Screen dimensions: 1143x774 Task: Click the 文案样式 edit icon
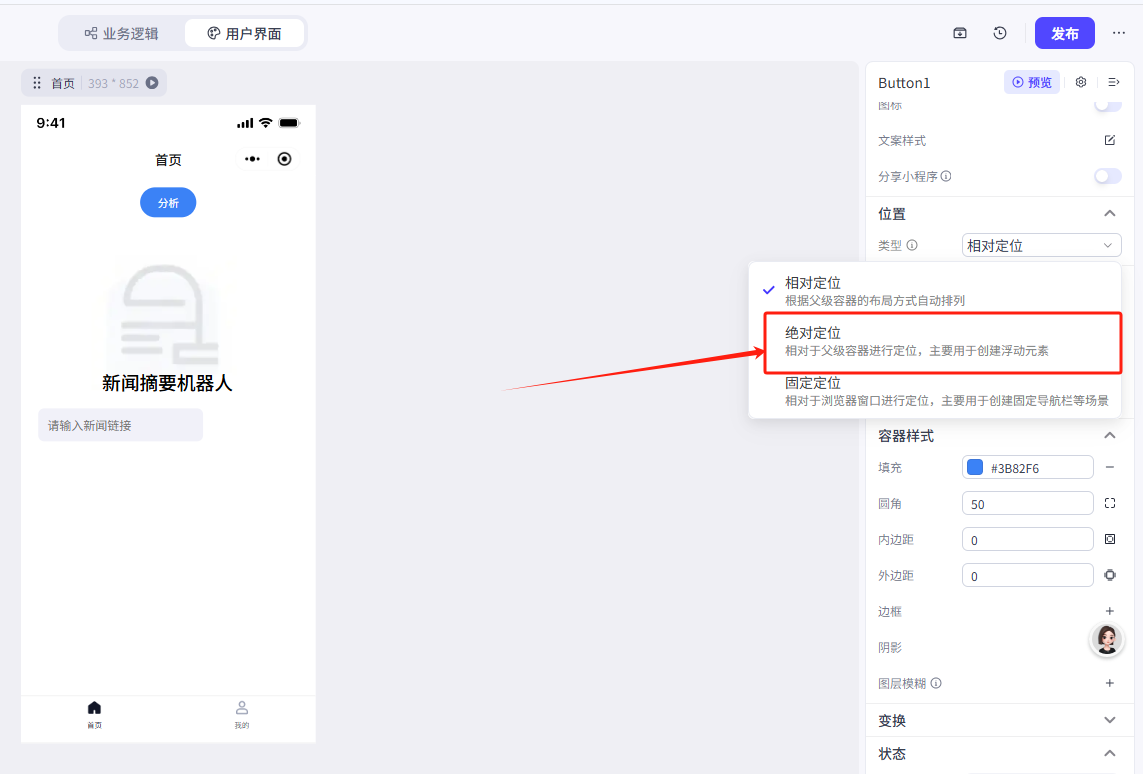coord(1109,140)
